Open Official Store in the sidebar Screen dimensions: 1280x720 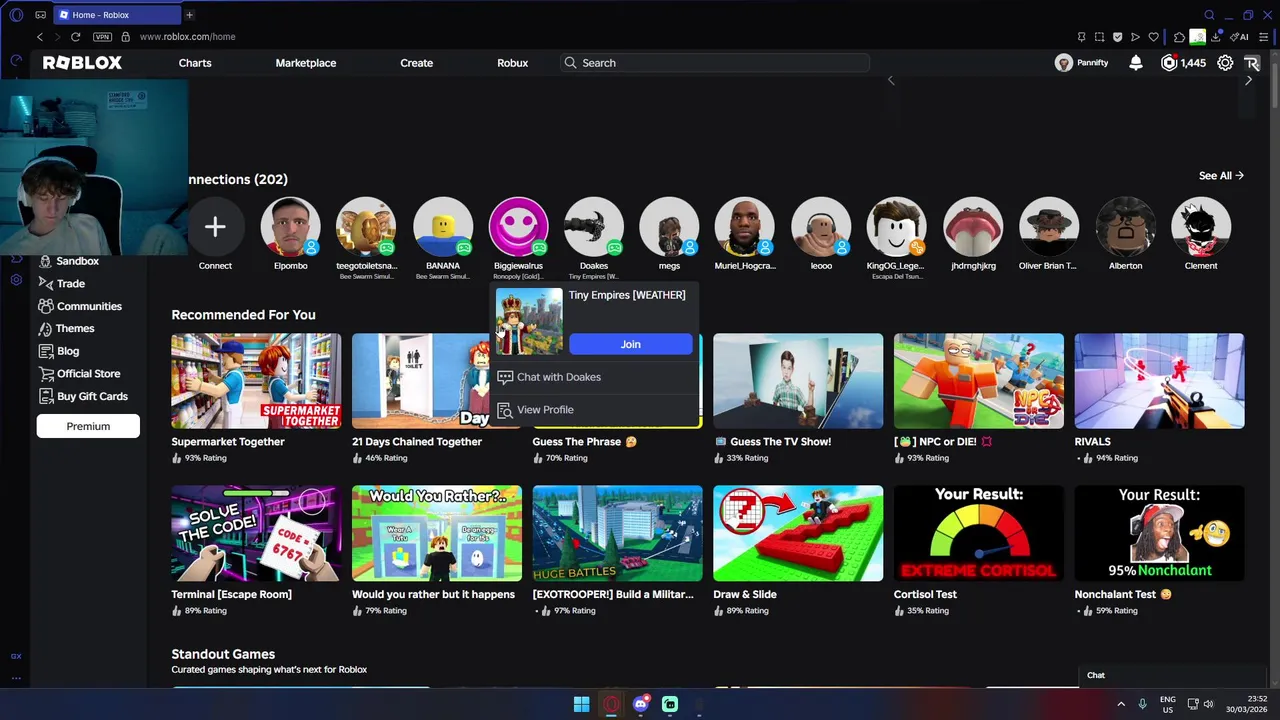(79, 374)
